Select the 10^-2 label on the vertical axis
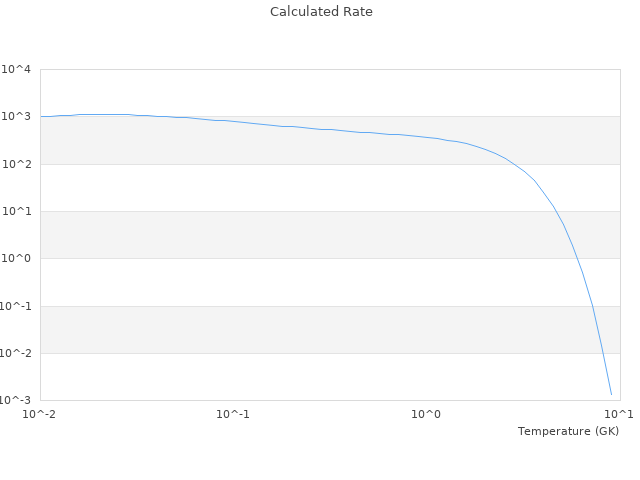 [x=16, y=353]
